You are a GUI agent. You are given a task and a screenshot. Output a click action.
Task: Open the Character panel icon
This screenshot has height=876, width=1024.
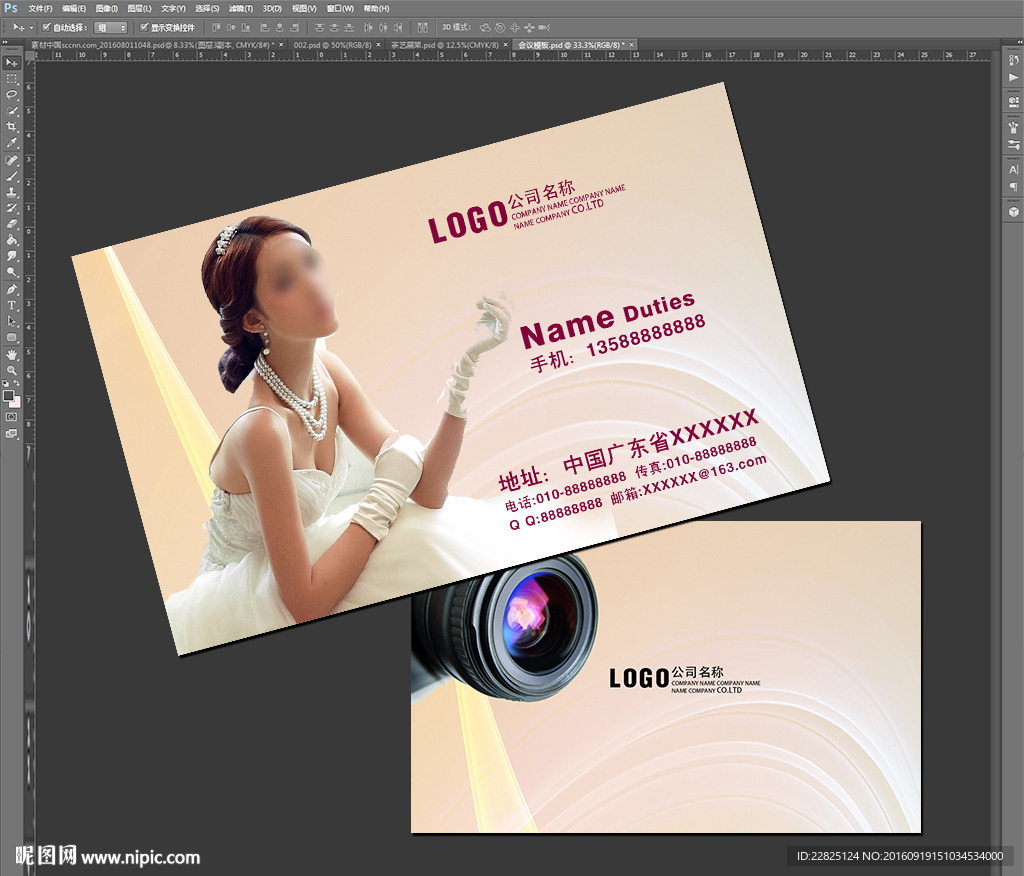[x=1013, y=170]
